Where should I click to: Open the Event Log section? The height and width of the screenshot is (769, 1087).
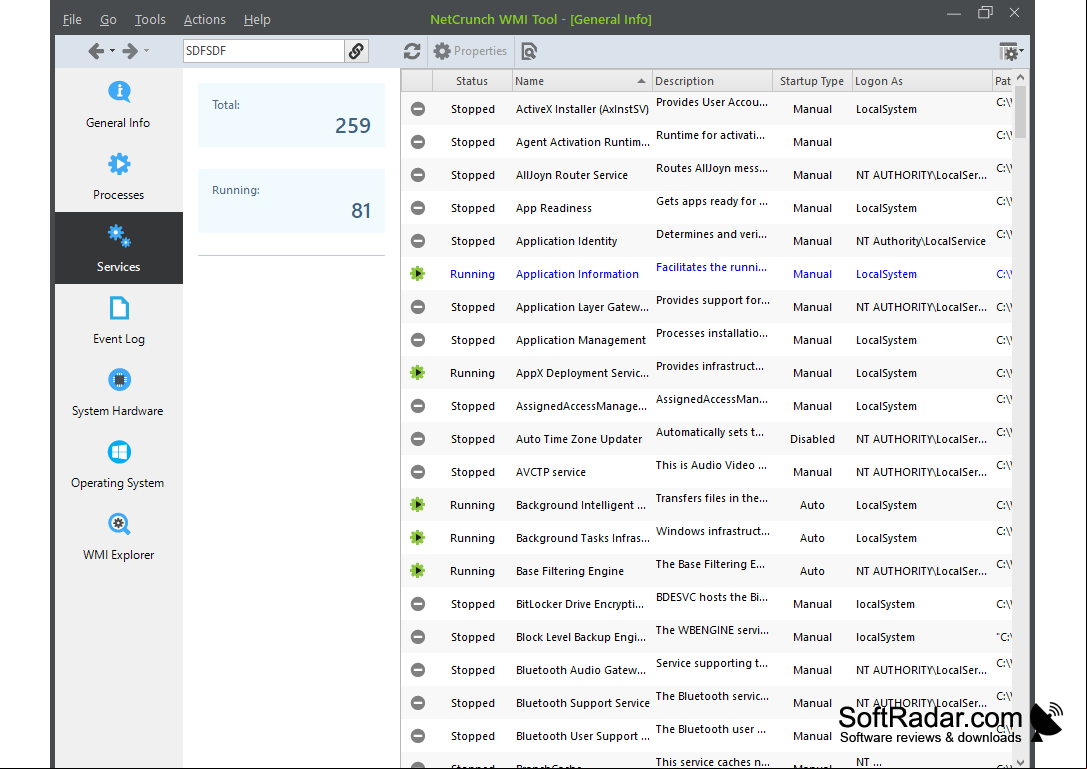(x=119, y=320)
